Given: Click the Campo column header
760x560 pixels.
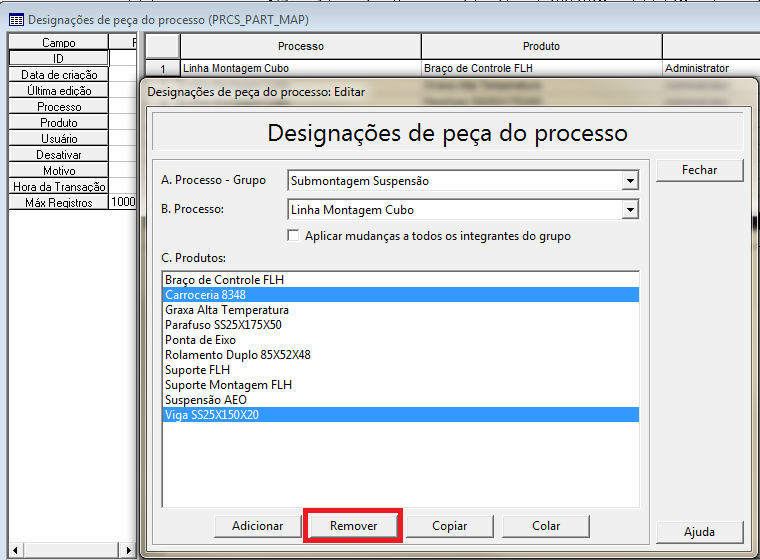Looking at the screenshot, I should (x=59, y=43).
